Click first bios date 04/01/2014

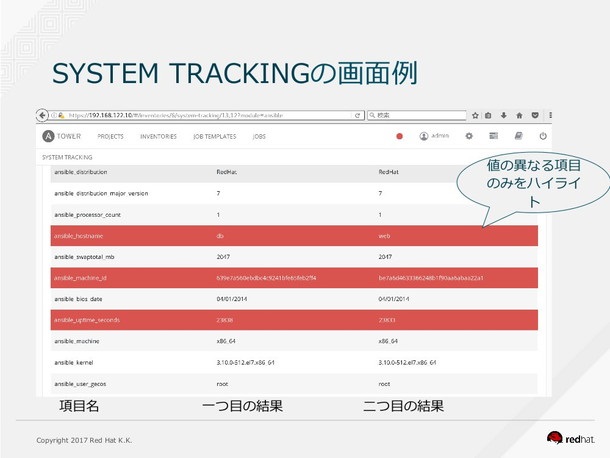[232, 299]
